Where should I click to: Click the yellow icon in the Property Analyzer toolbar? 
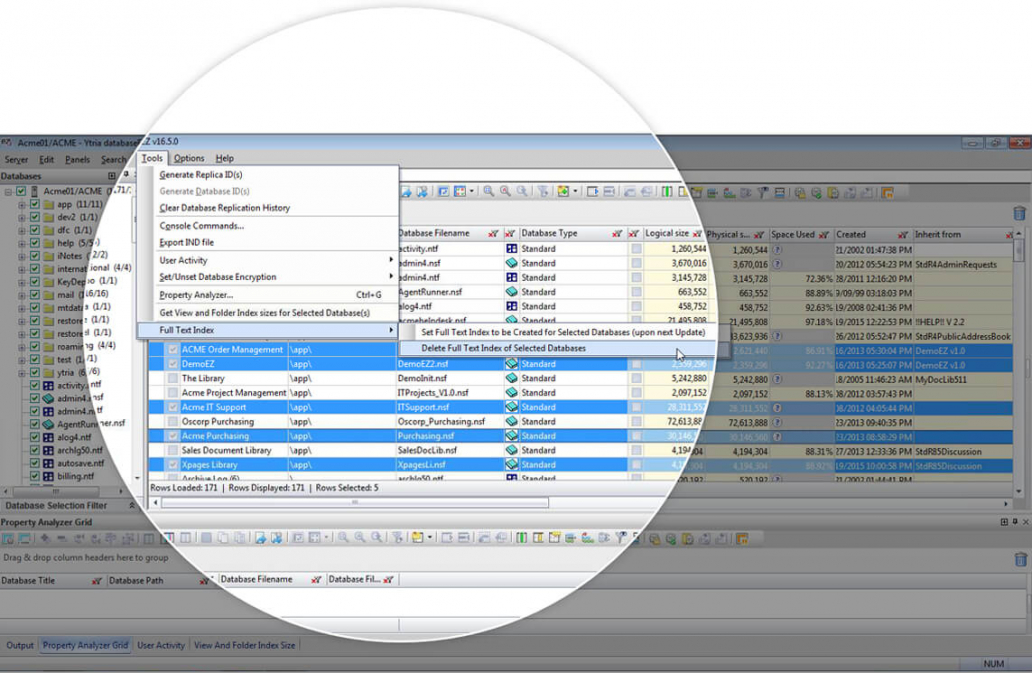417,537
